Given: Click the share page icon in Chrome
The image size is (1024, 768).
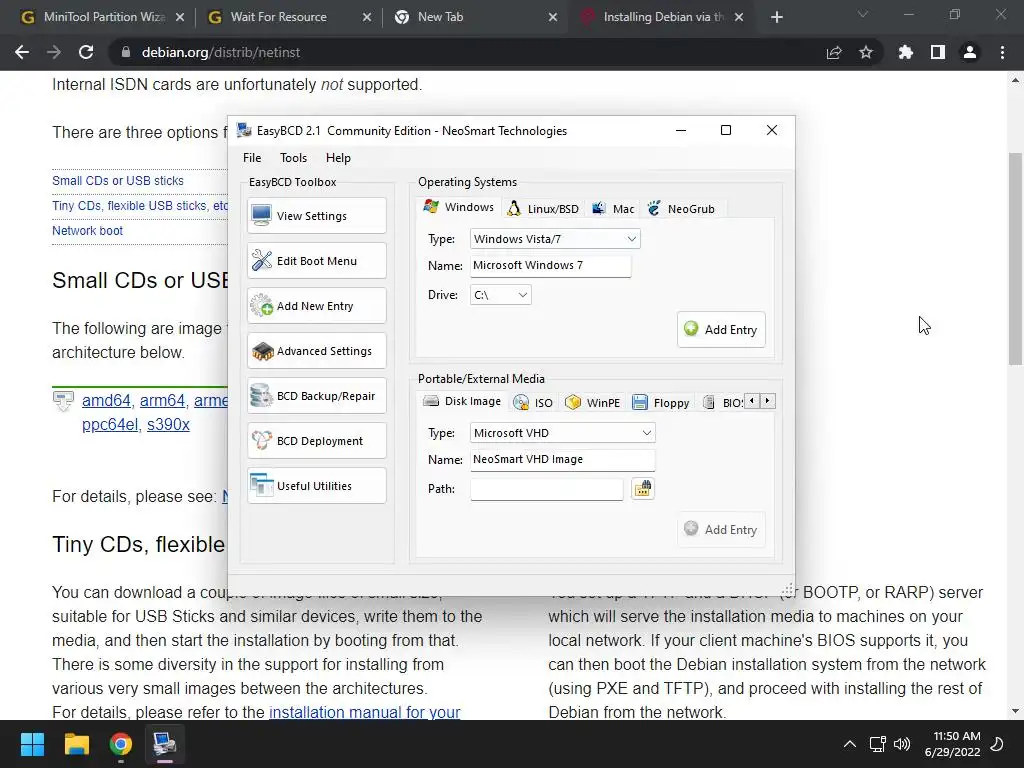Looking at the screenshot, I should coord(834,52).
